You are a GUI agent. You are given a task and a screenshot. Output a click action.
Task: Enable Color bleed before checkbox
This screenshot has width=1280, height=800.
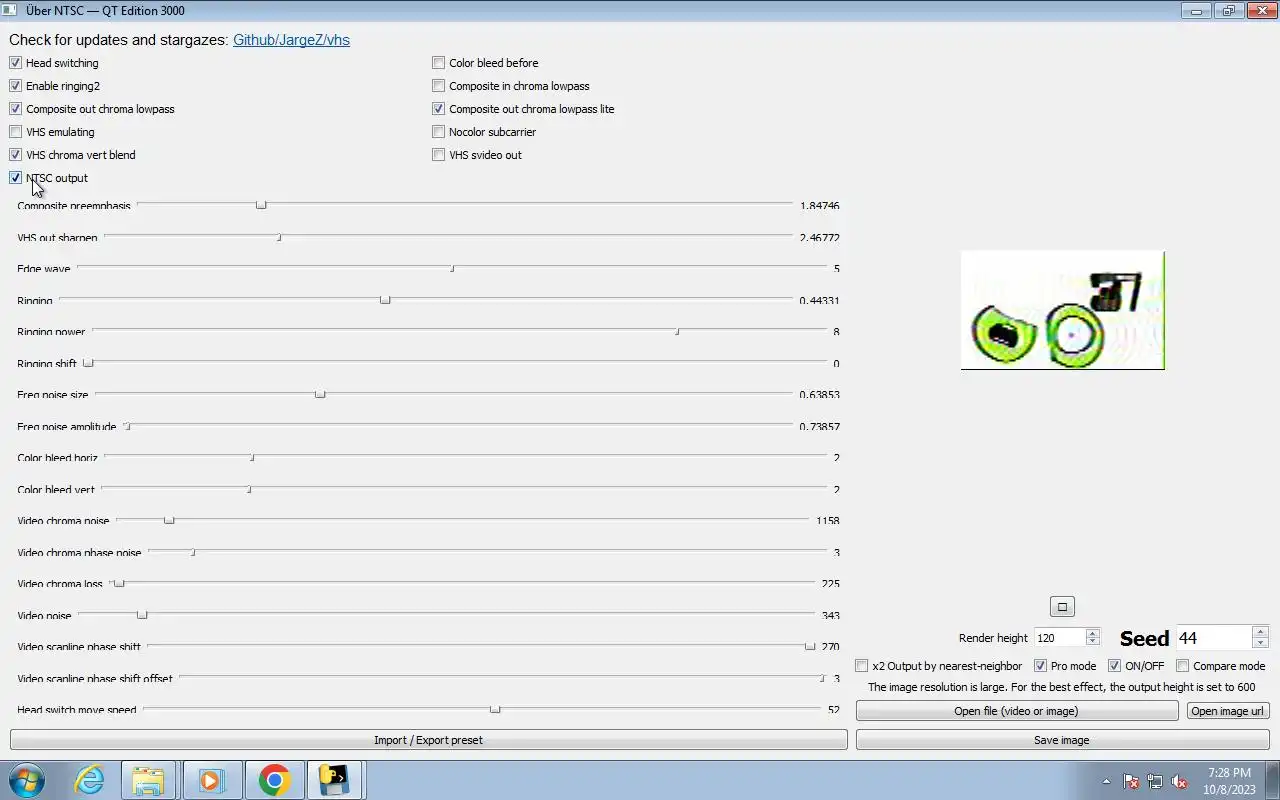(438, 63)
